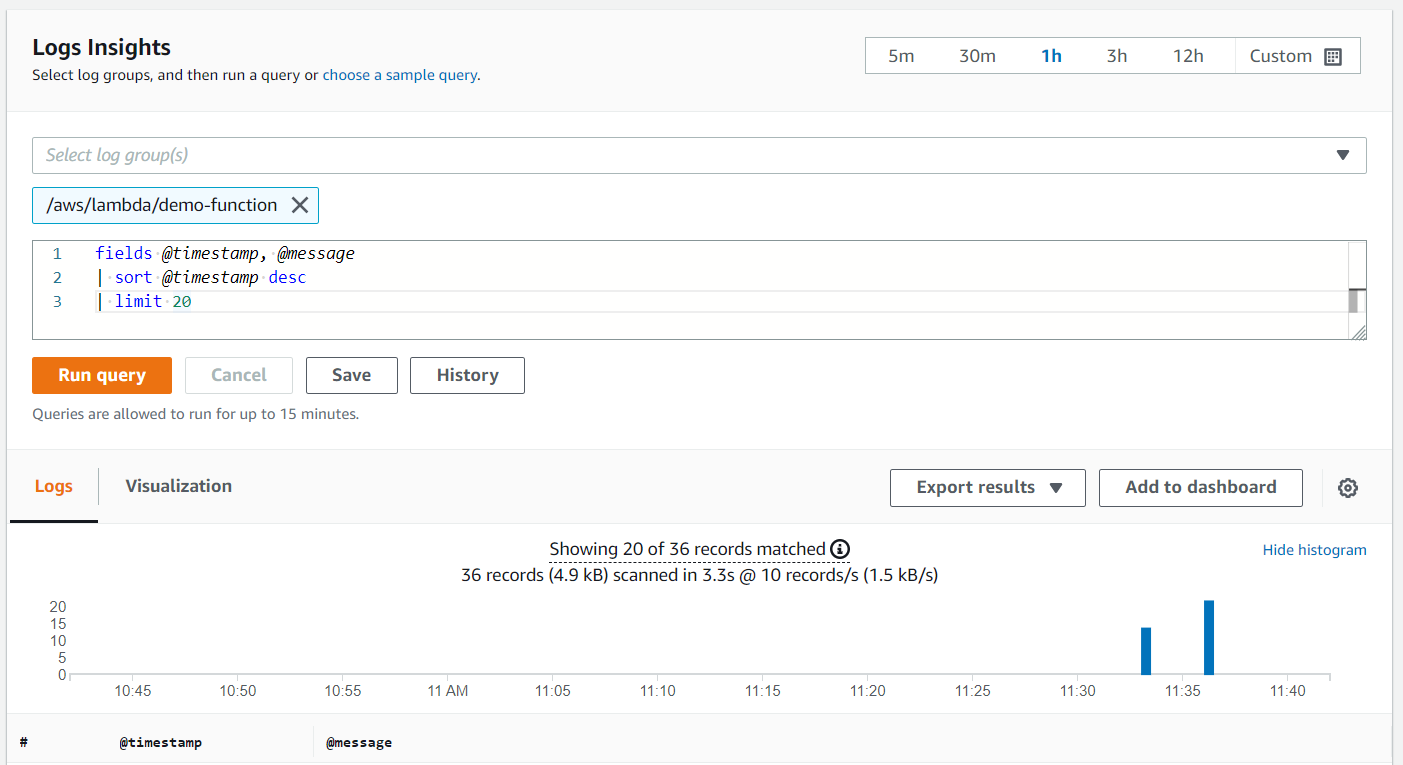Open the Export results dropdown
The height and width of the screenshot is (765, 1403).
point(987,488)
